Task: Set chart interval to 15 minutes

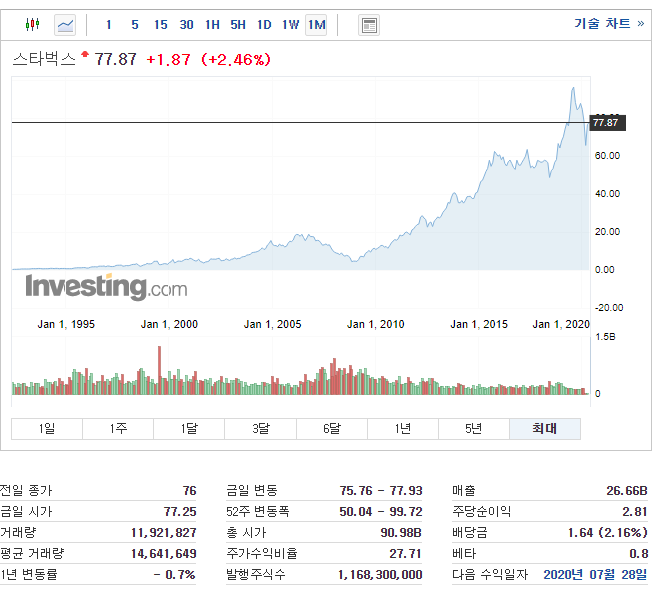Action: (160, 25)
